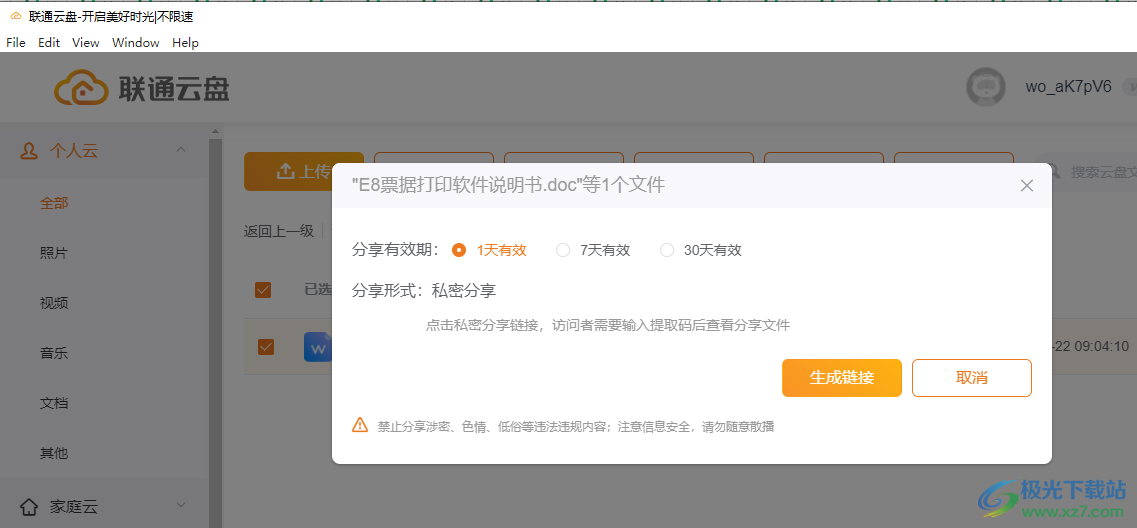Viewport: 1137px width, 528px height.
Task: Open the File menu
Action: [16, 43]
